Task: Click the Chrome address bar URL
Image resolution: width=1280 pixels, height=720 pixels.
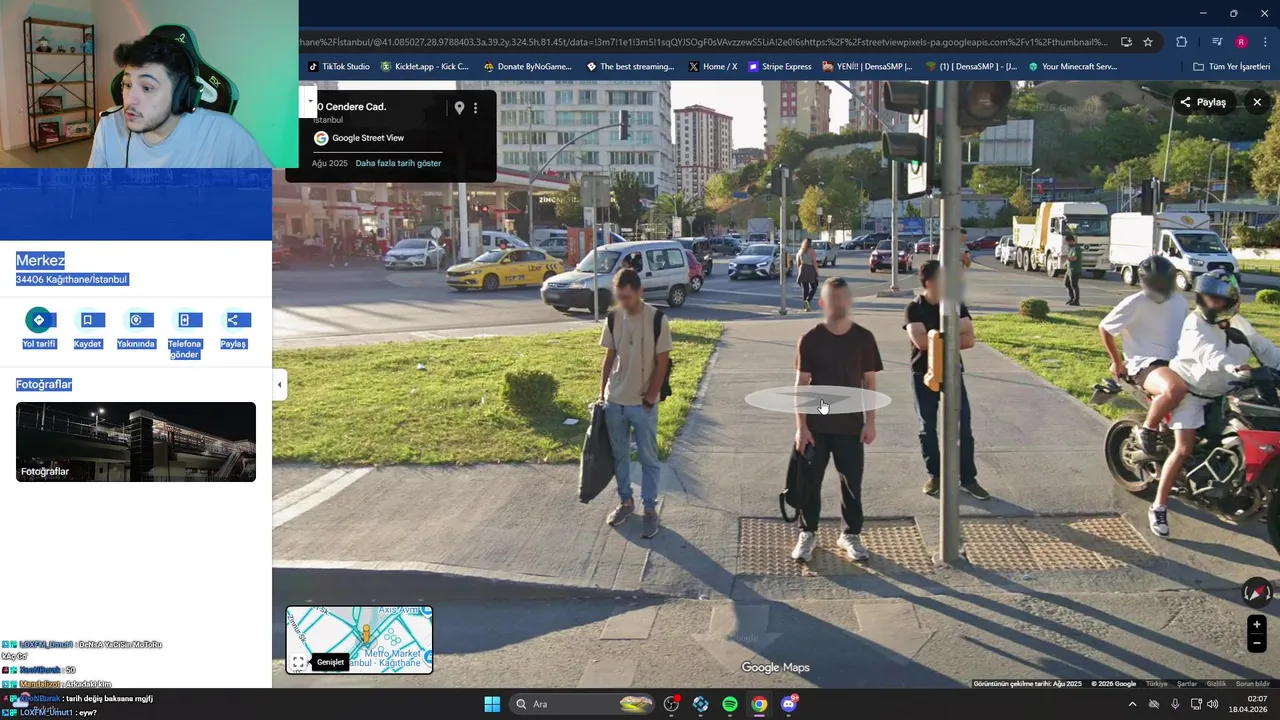Action: 703,42
